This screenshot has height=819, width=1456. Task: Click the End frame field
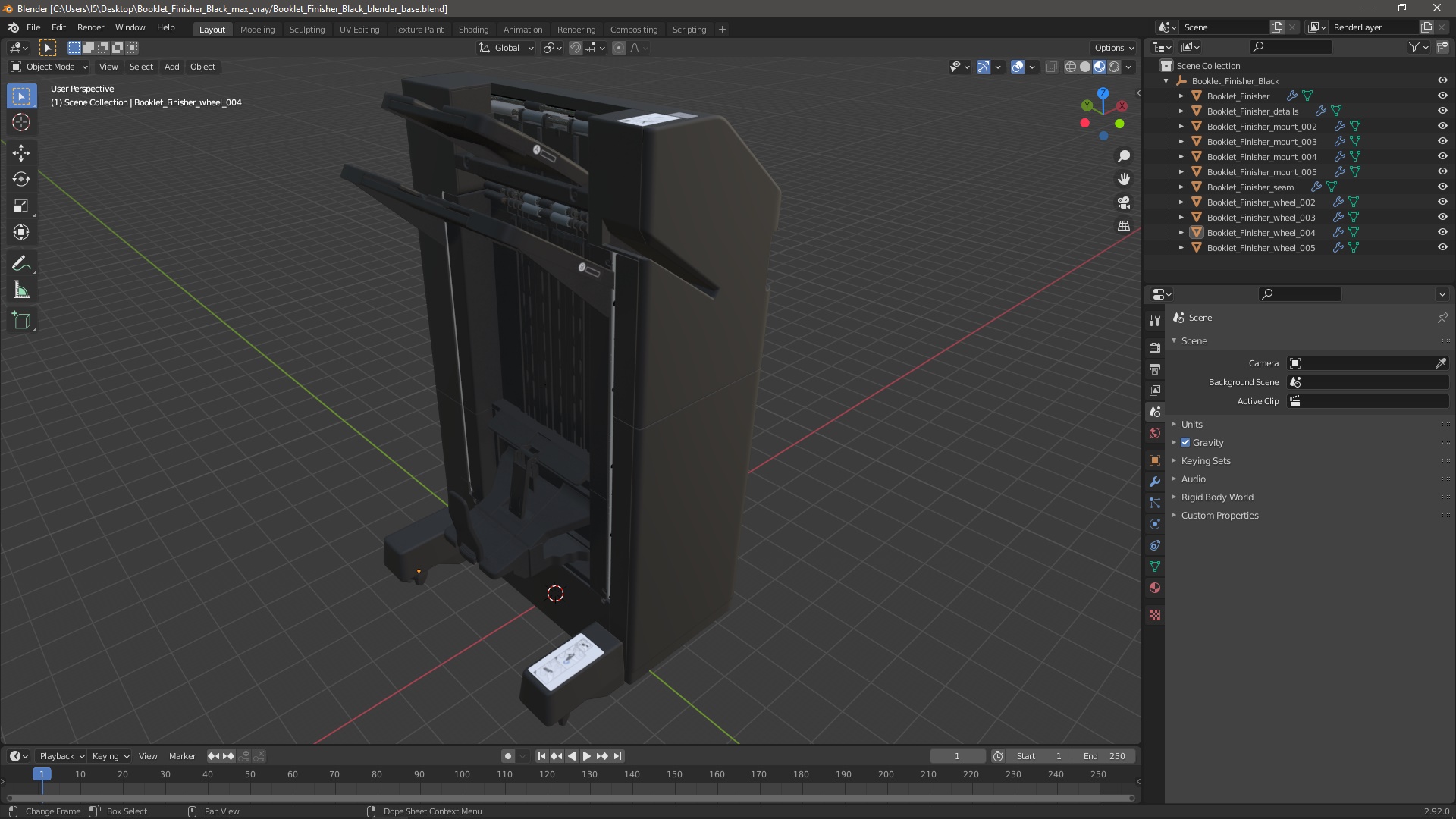pyautogui.click(x=1105, y=756)
